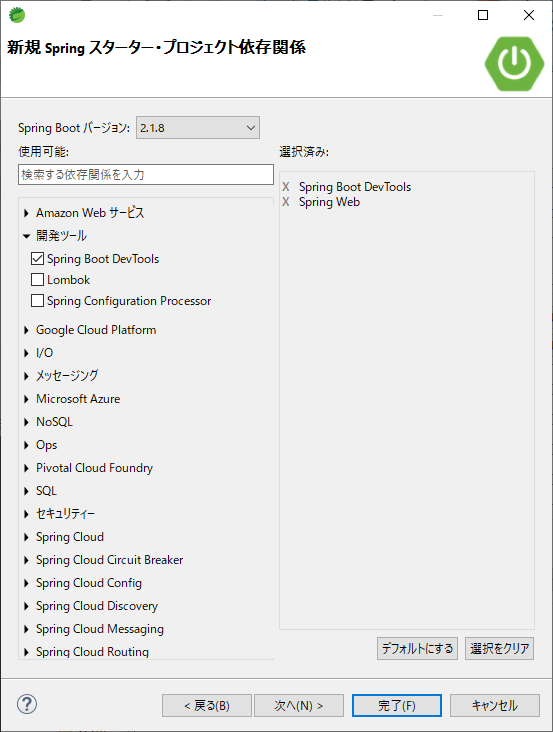Click the green Spring Boot power logo
The image size is (553, 732).
(514, 63)
